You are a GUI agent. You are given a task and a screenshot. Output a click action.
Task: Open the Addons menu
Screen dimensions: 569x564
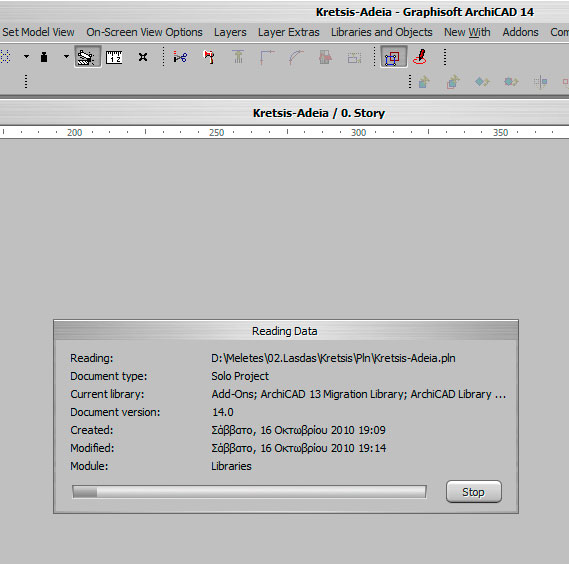click(520, 32)
